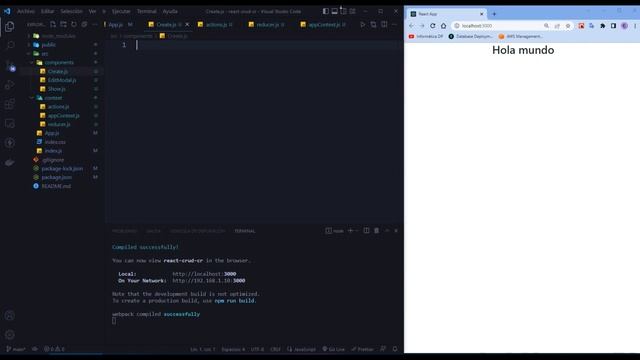Create a new terminal with the plus icon

(350, 231)
